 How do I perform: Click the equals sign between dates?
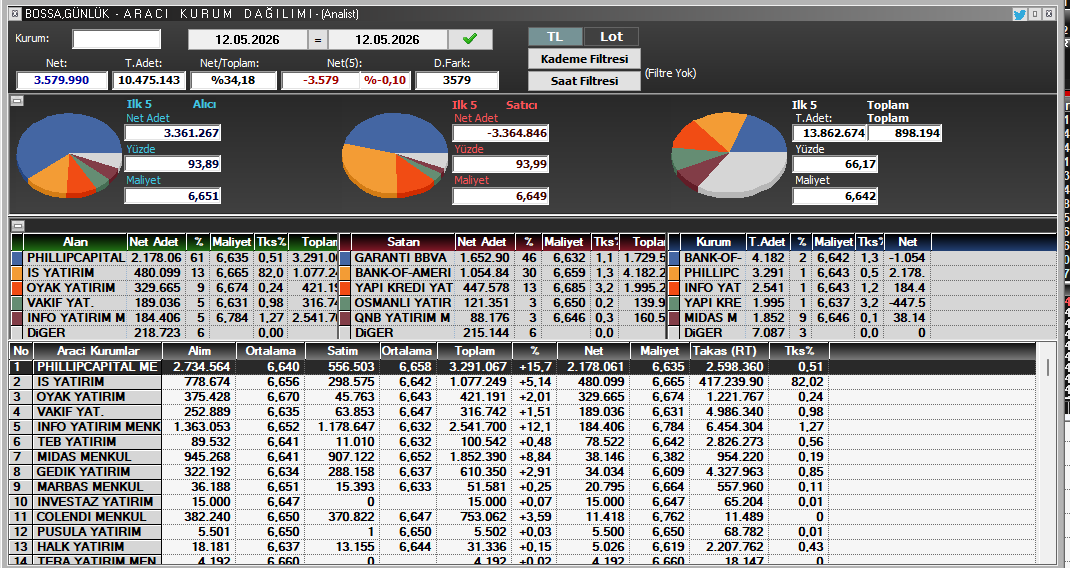317,40
